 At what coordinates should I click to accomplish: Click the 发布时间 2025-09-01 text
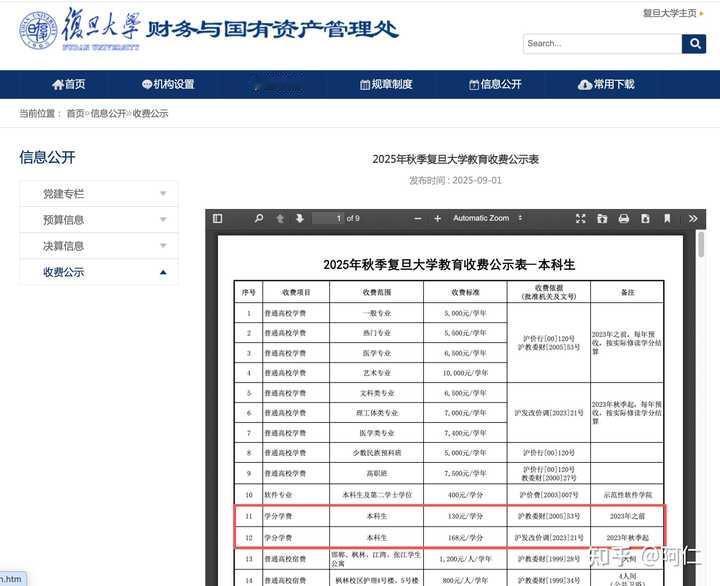click(455, 180)
